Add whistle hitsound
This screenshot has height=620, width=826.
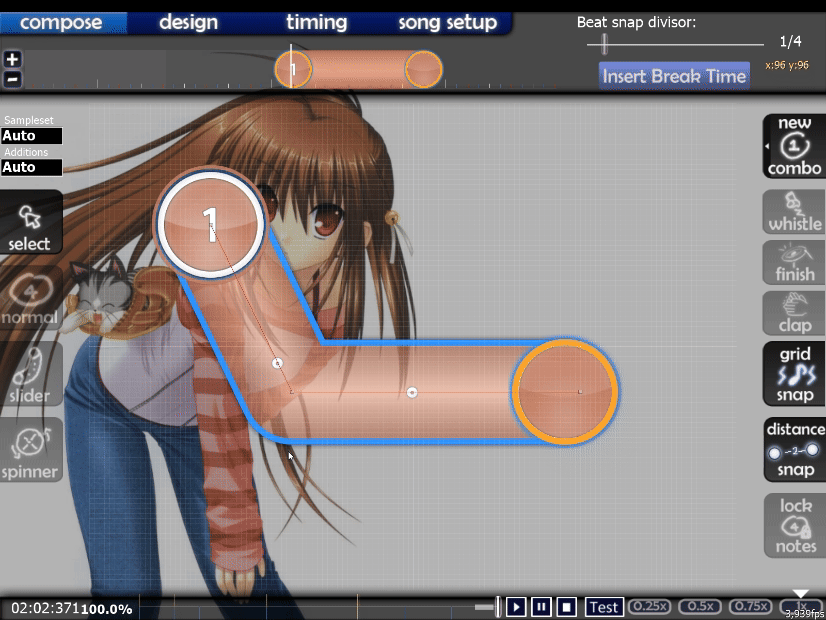pos(794,212)
